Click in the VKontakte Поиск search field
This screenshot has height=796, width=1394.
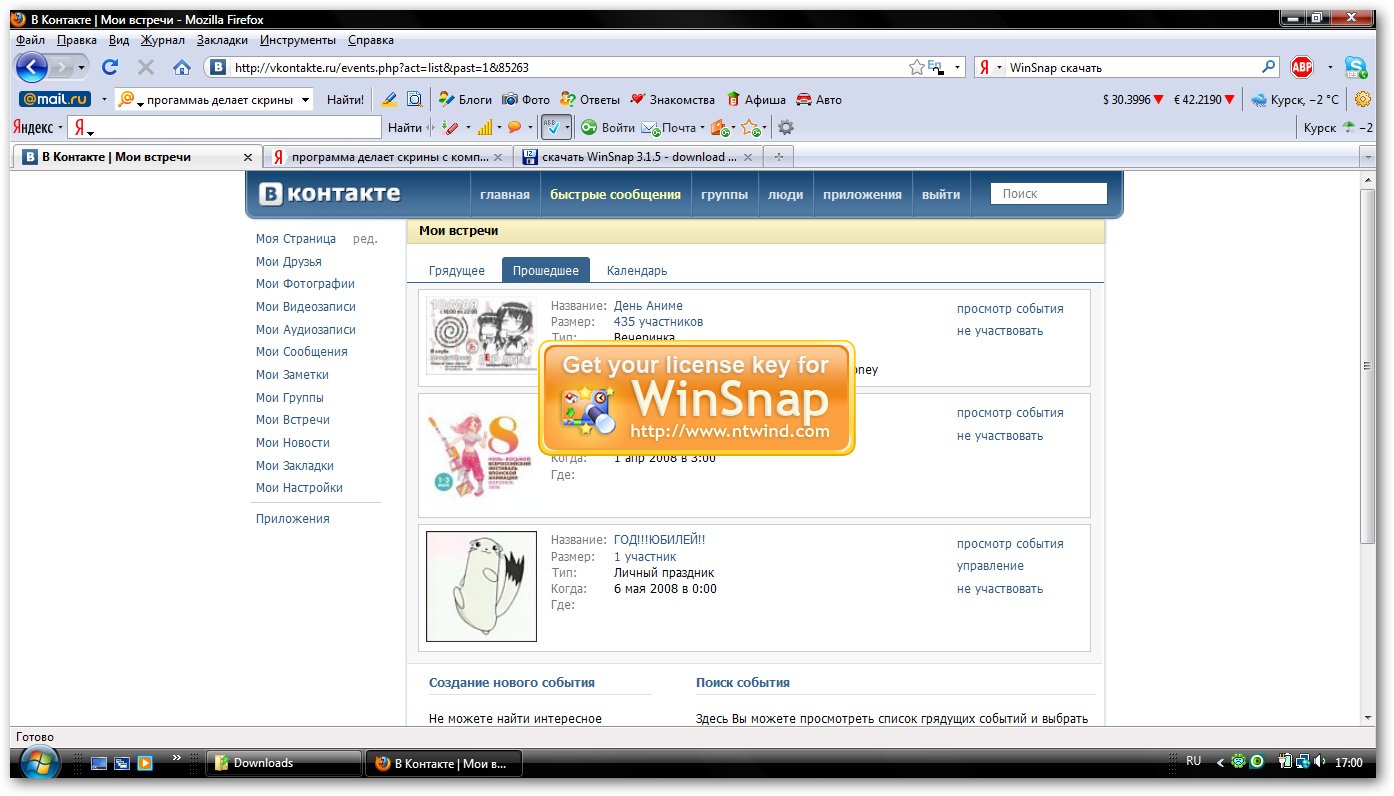[x=1048, y=194]
